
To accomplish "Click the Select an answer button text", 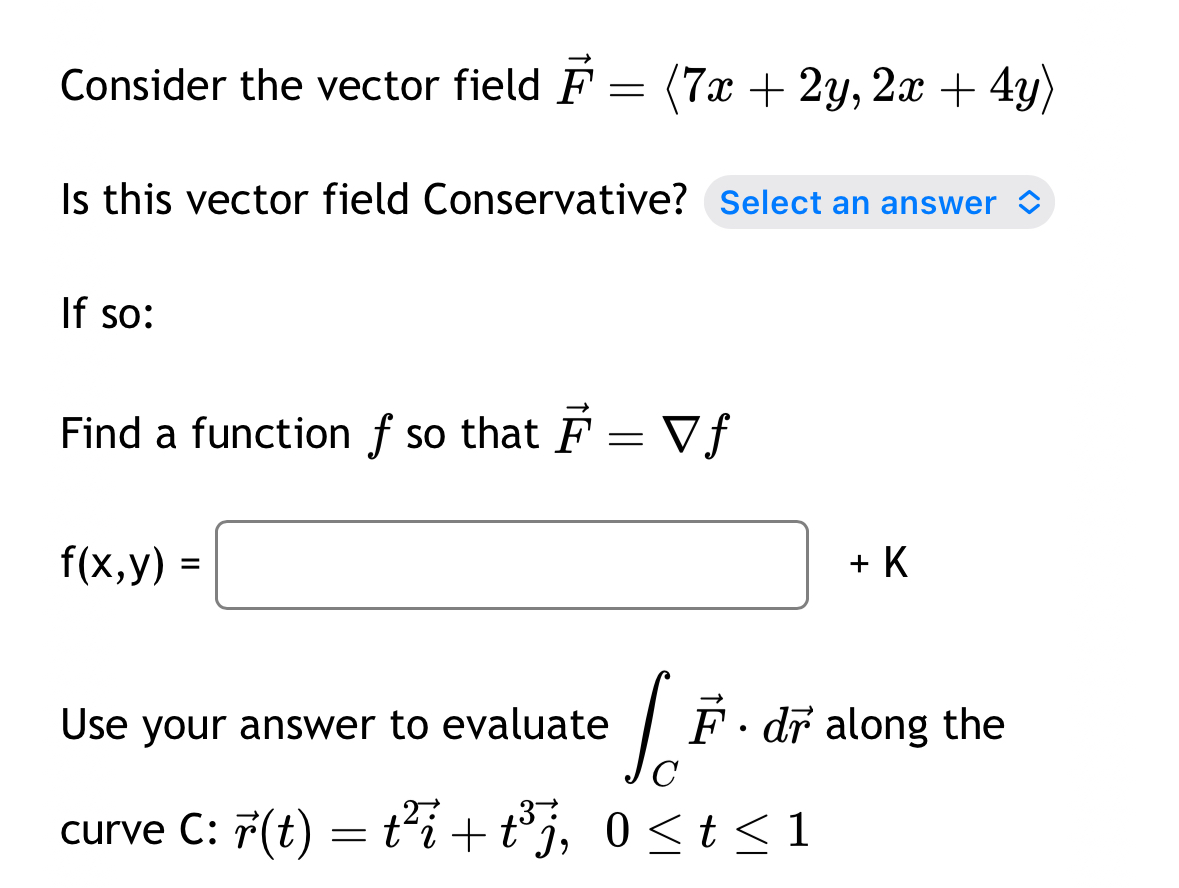I will 857,202.
